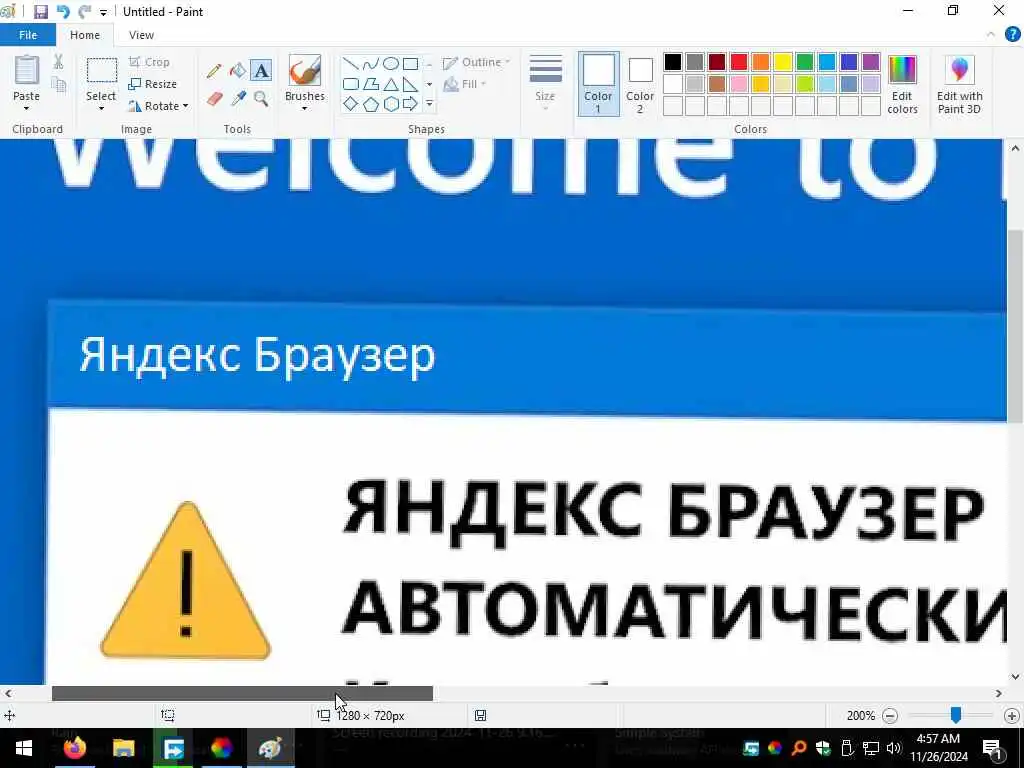
Task: Zoom in with the plus button
Action: click(x=1012, y=716)
